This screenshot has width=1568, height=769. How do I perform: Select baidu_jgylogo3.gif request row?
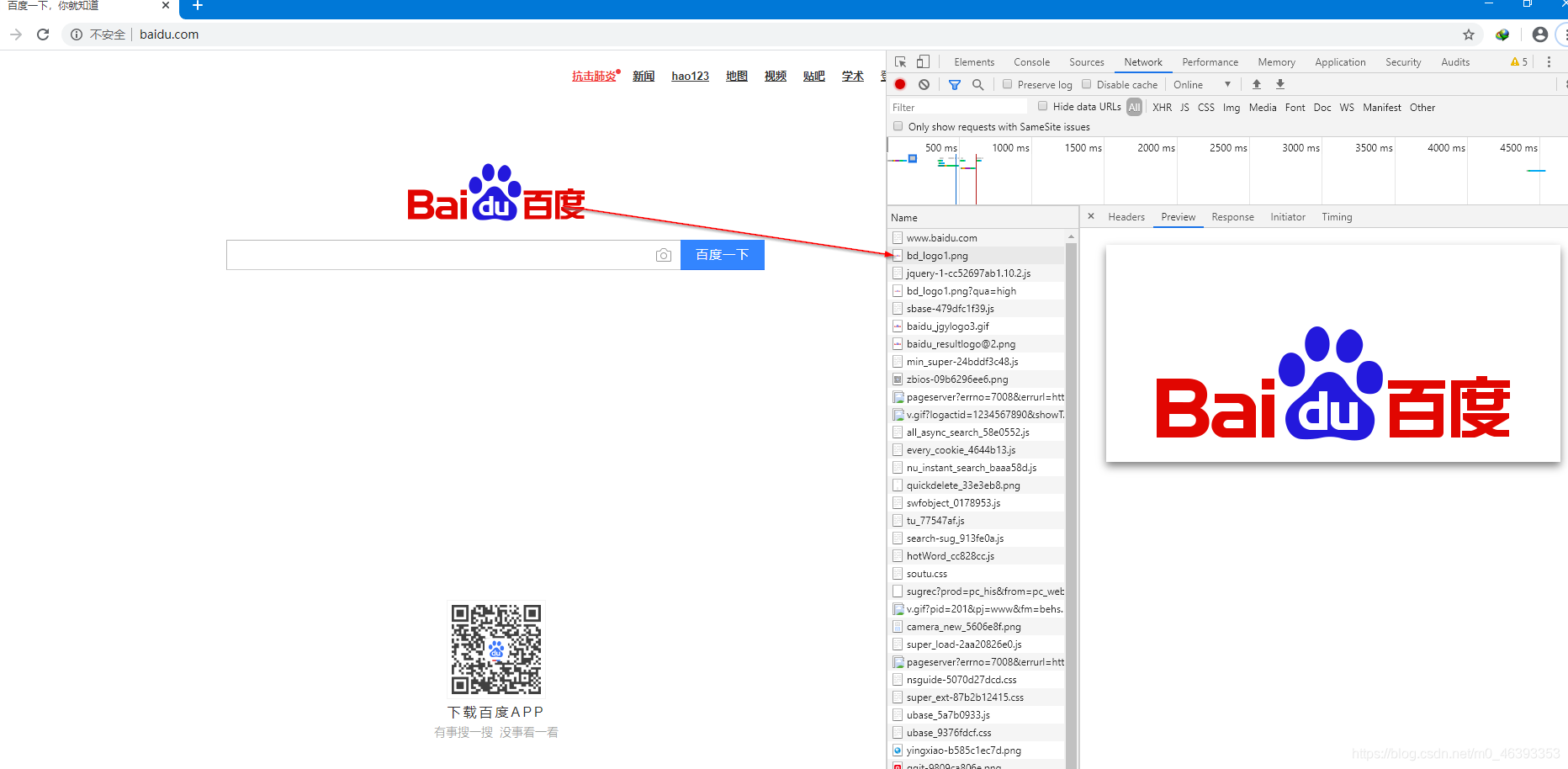tap(977, 326)
